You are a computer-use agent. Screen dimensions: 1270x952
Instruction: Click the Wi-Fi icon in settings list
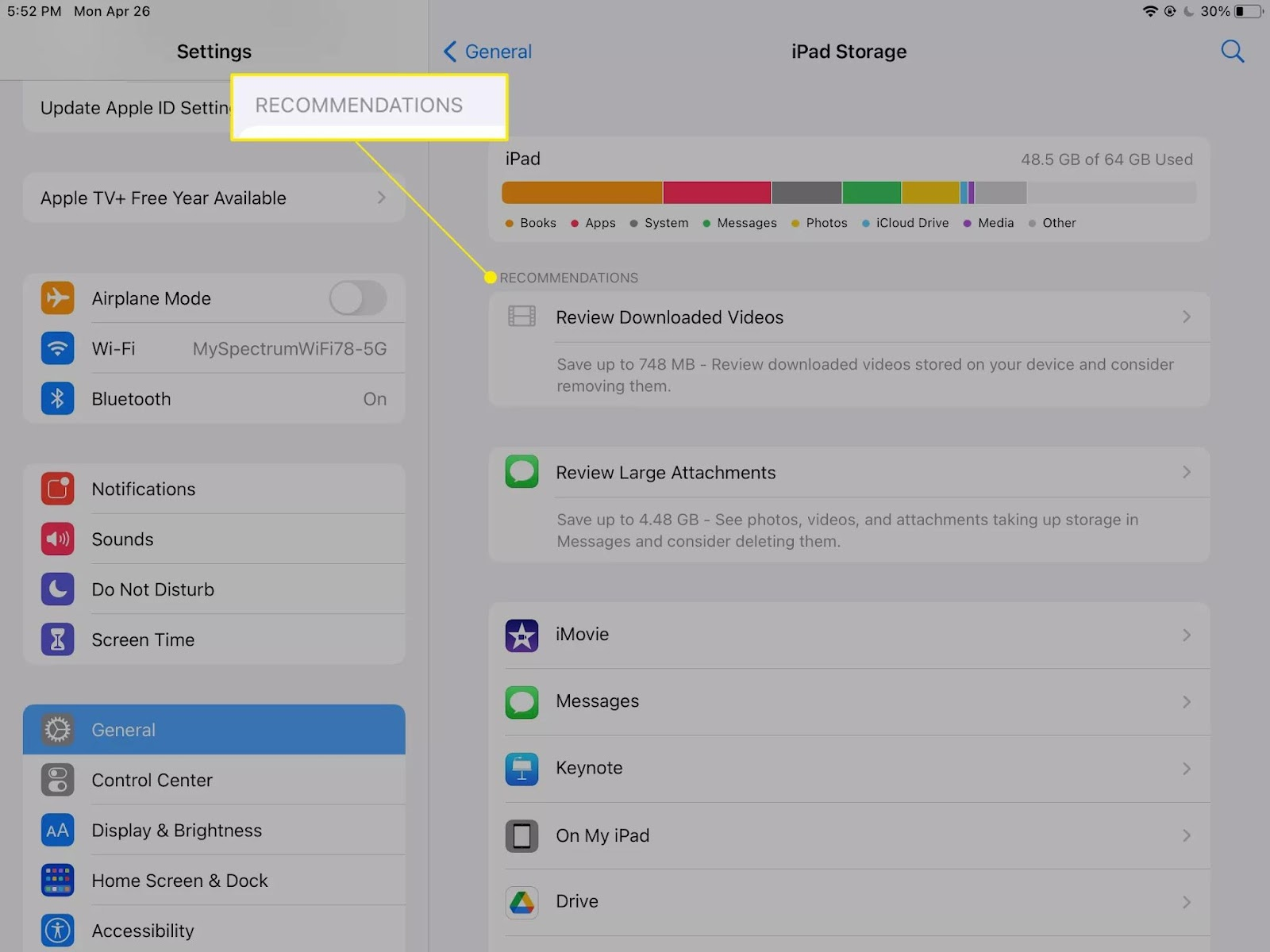[57, 348]
